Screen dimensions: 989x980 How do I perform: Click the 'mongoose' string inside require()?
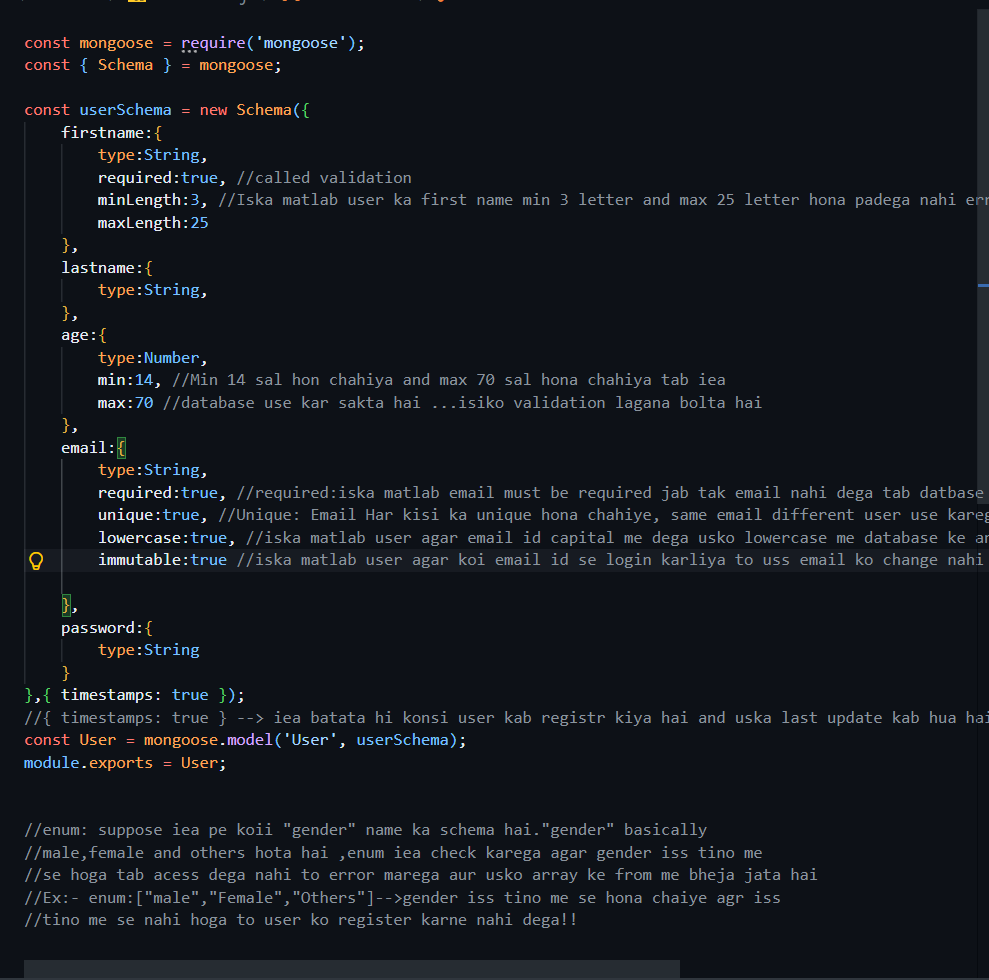[x=300, y=43]
